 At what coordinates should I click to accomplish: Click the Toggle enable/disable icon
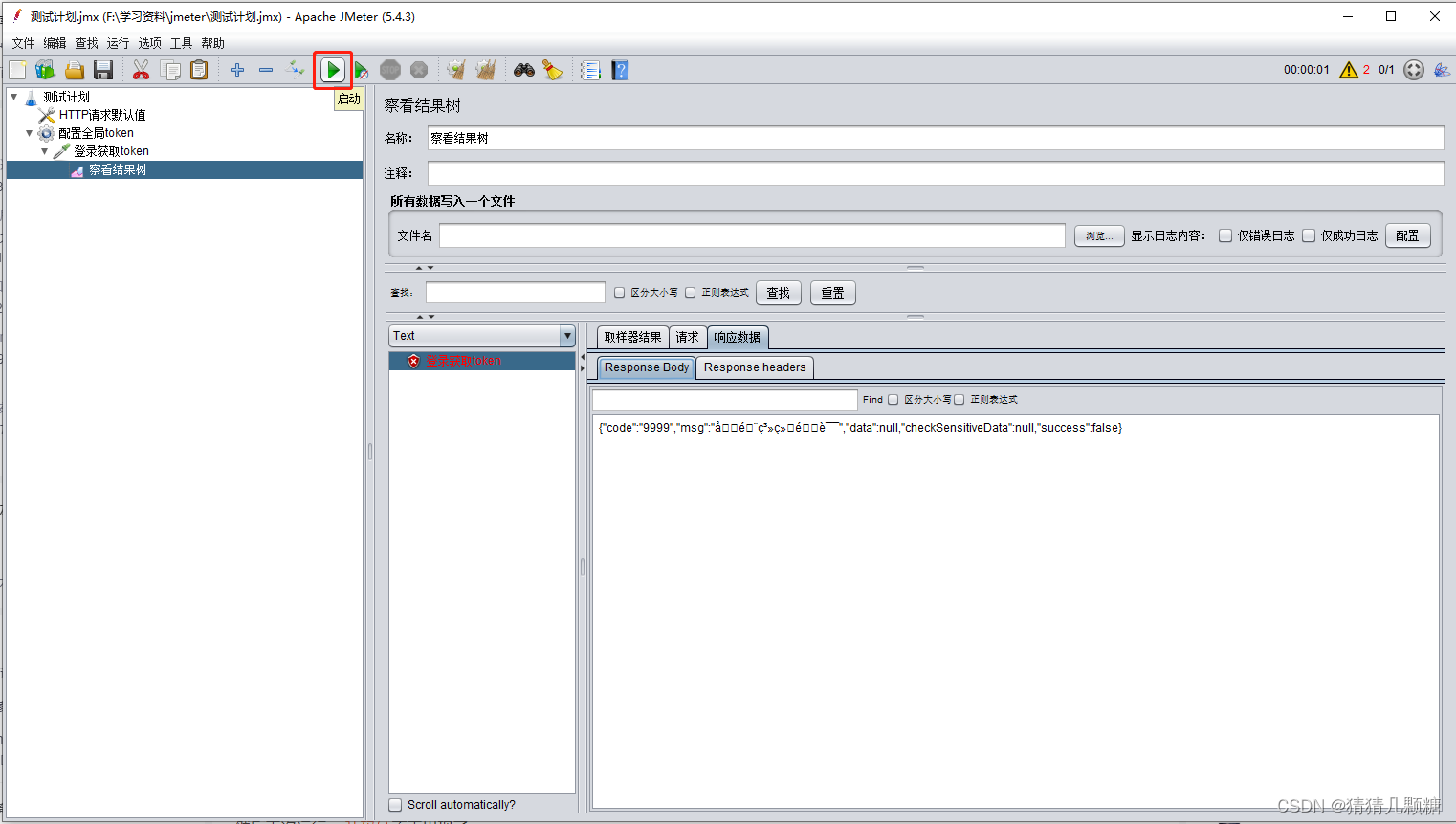coord(295,69)
